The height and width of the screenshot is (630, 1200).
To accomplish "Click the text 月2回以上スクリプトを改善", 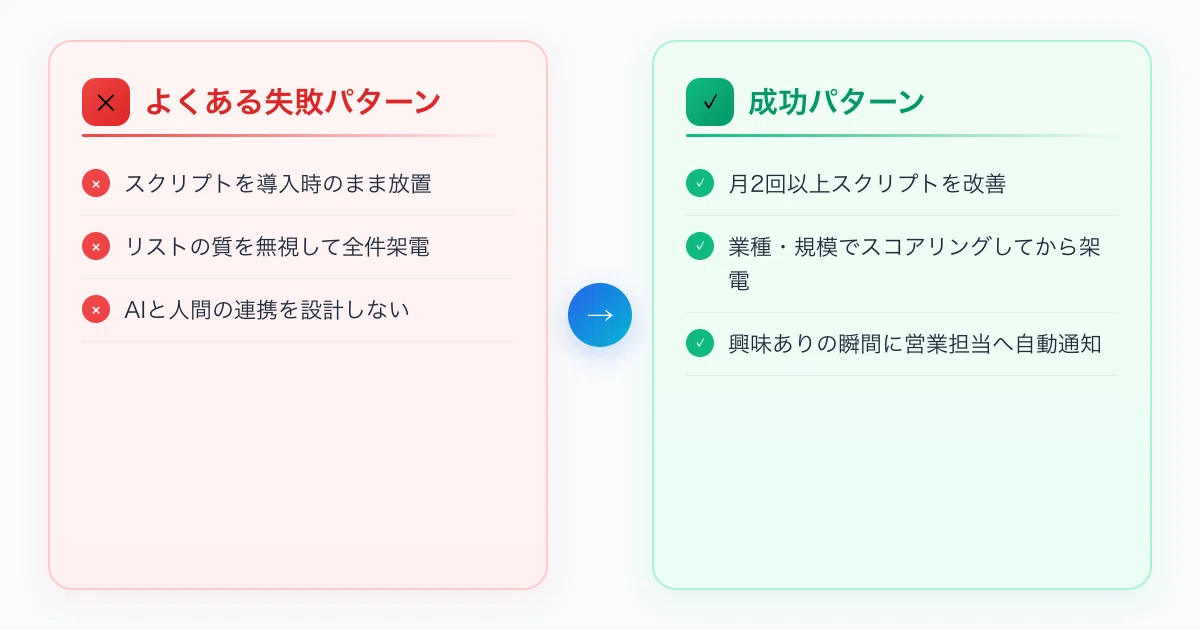I will coord(867,184).
